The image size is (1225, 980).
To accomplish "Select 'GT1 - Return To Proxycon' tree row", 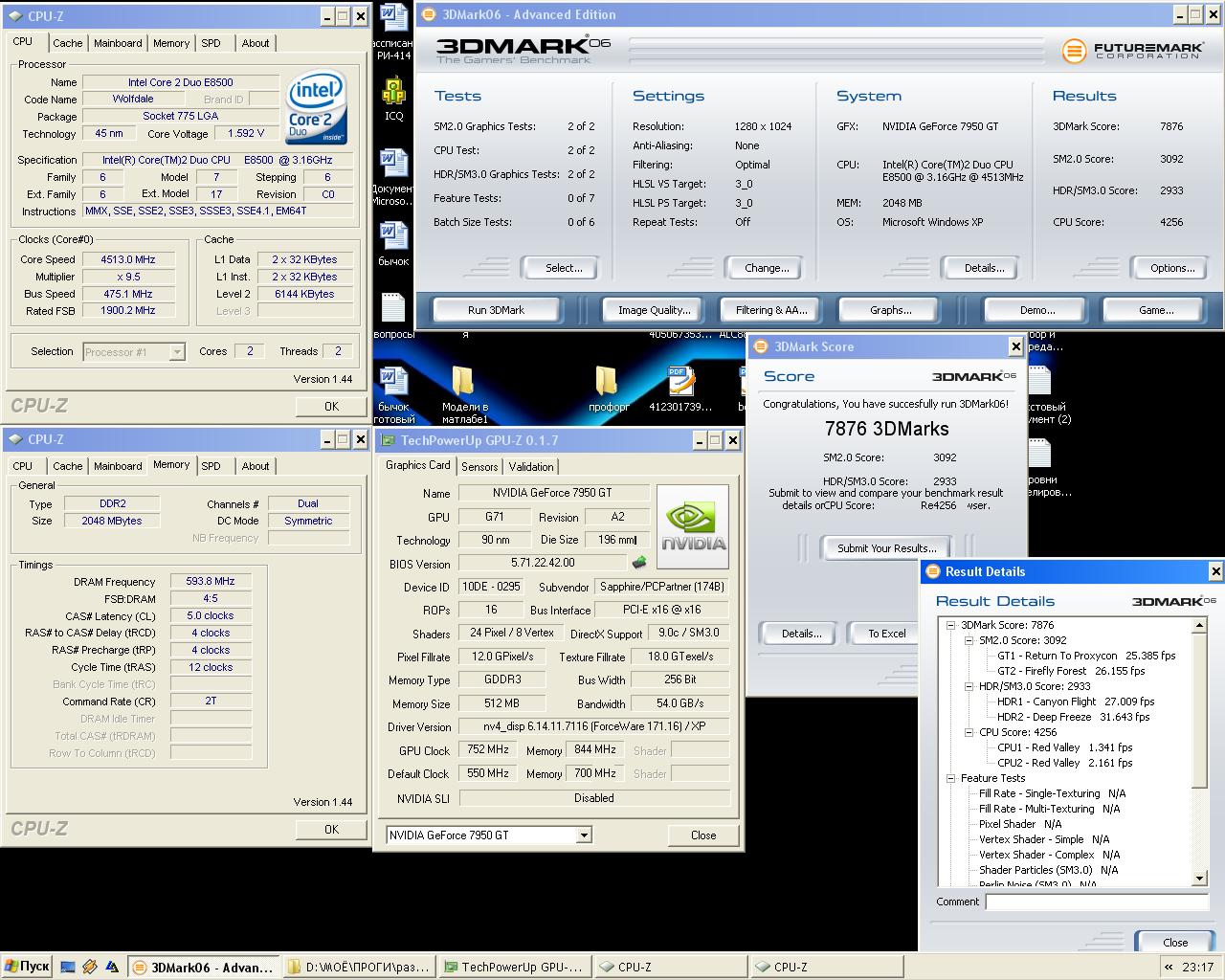I will point(1086,656).
